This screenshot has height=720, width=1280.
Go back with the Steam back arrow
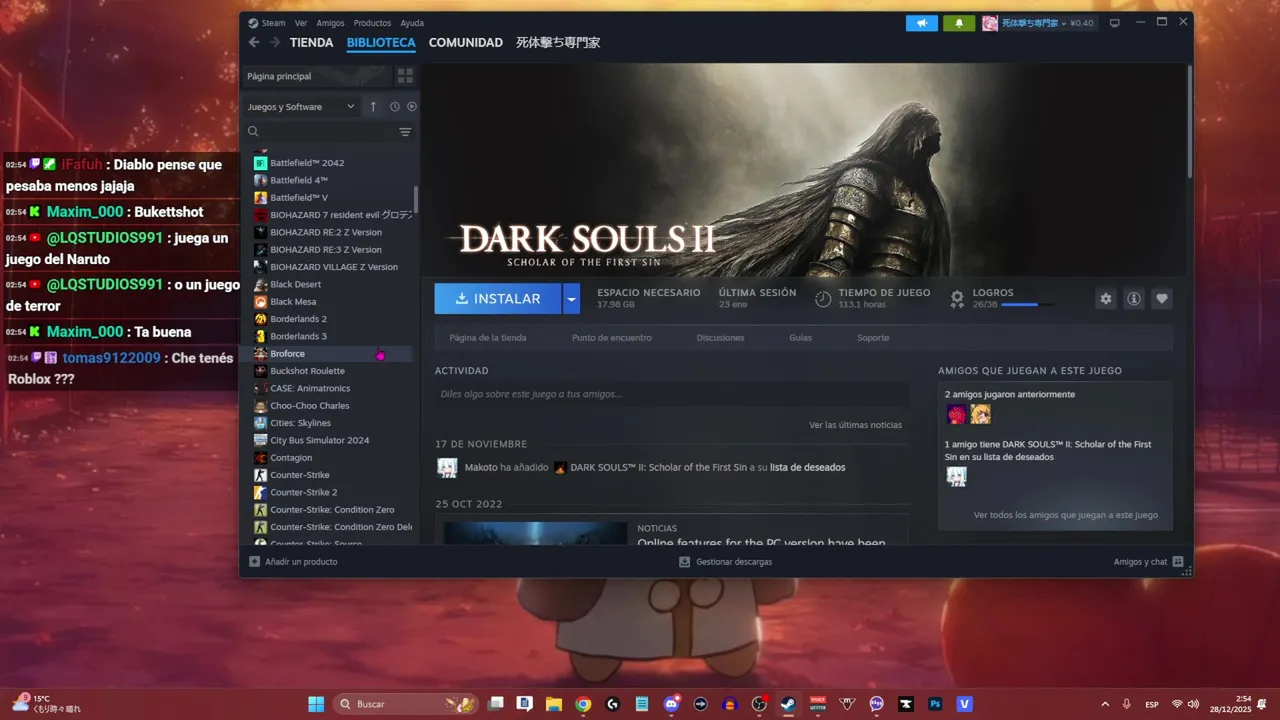253,42
